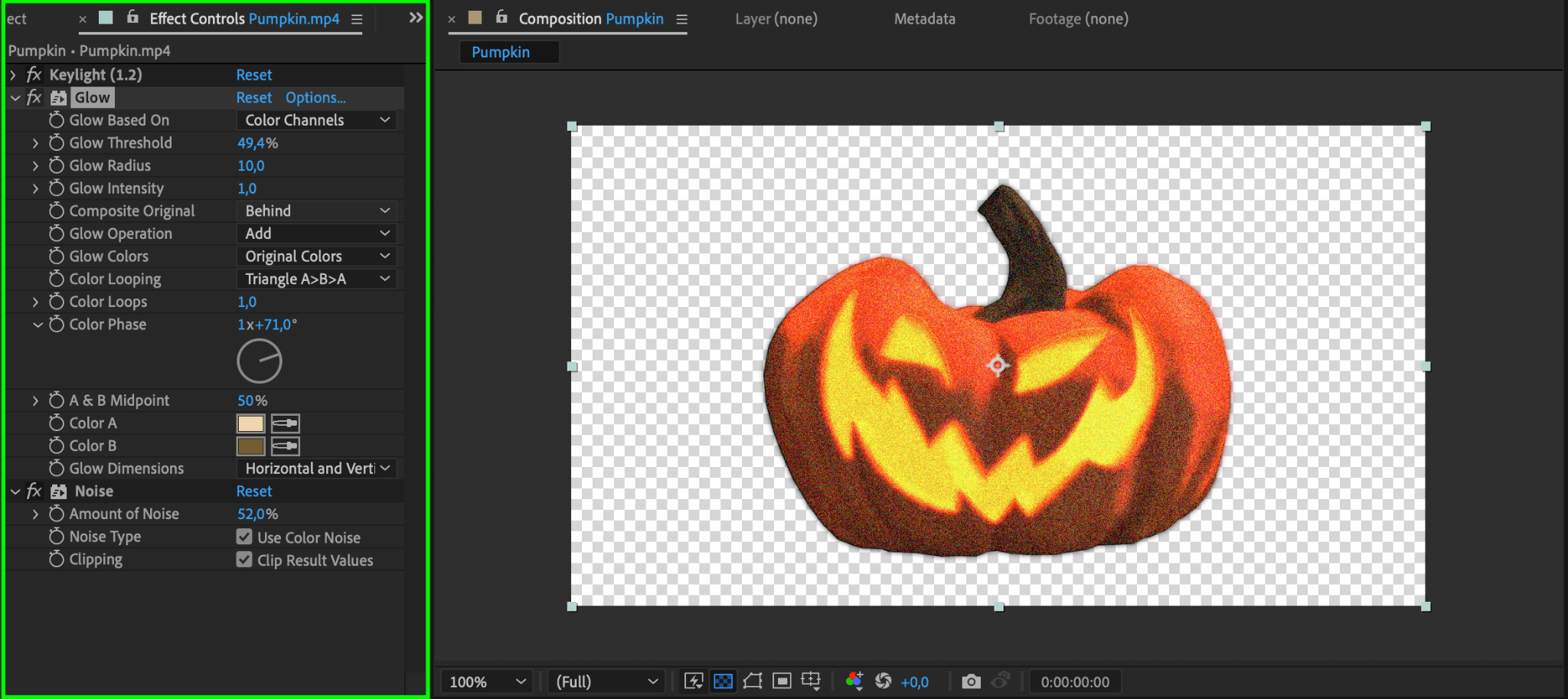Click the Reset Exposure aperture icon
This screenshot has width=1568, height=699.
883,681
